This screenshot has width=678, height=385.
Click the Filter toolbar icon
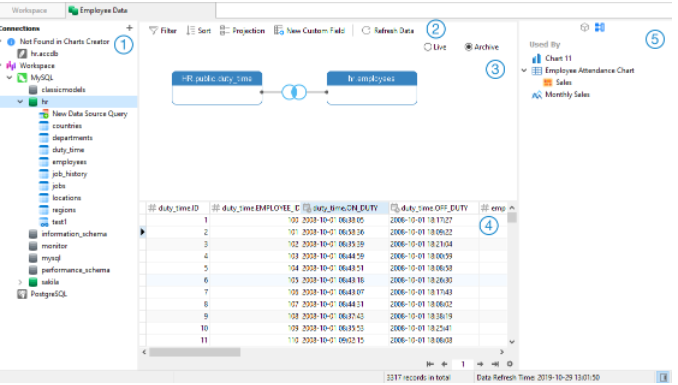pyautogui.click(x=153, y=31)
